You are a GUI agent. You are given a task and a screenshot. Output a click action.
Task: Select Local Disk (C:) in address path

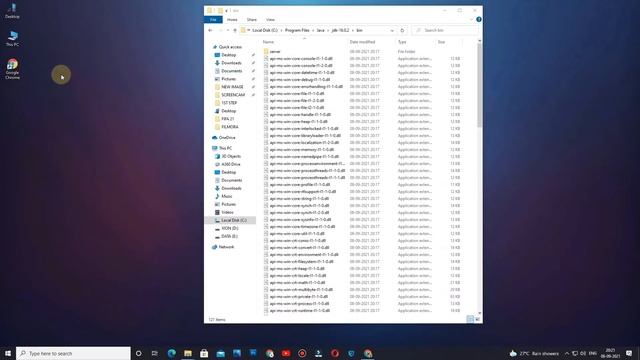click(264, 30)
